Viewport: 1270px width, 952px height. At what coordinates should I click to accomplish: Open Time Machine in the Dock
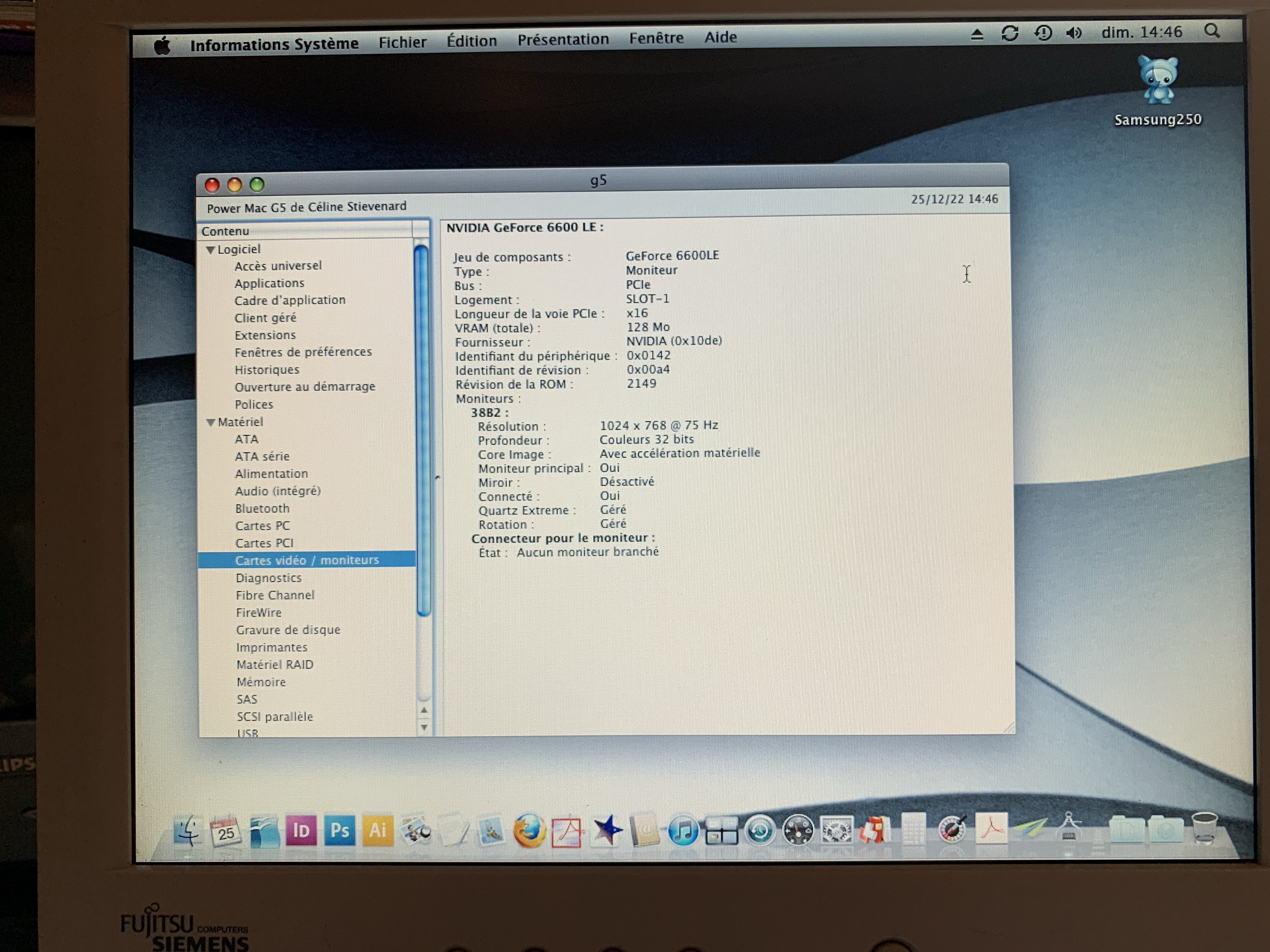(x=760, y=830)
